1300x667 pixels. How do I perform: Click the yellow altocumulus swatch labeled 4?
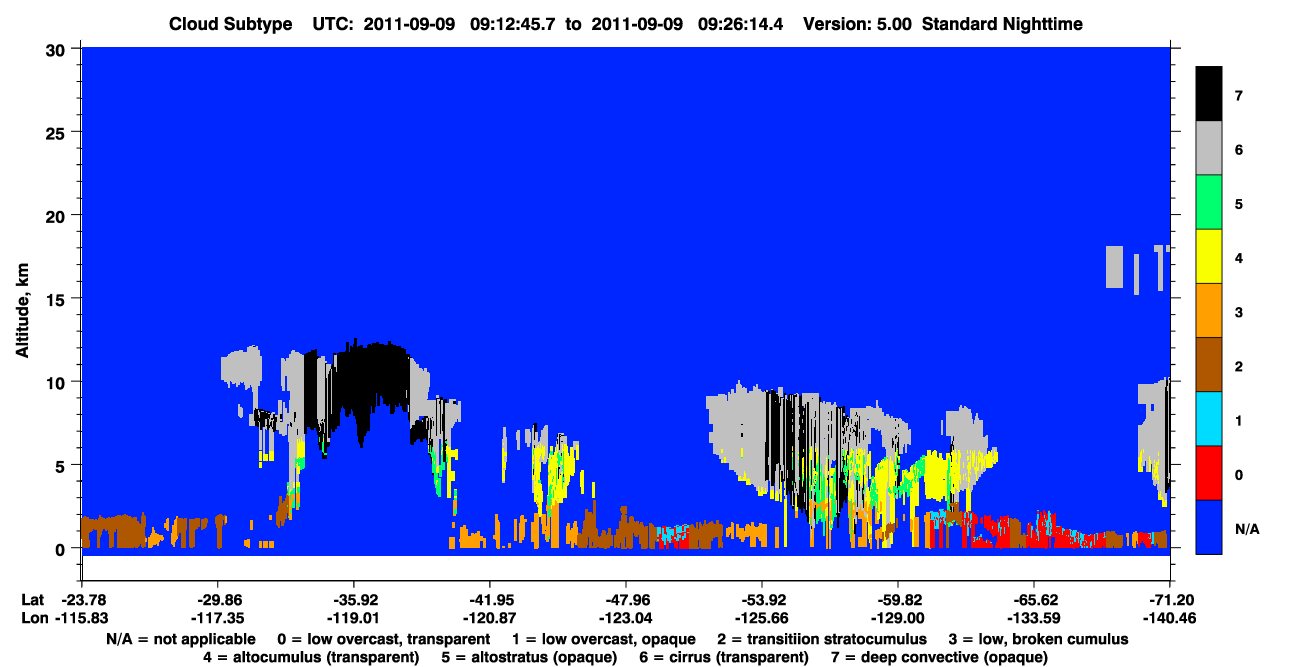1209,256
